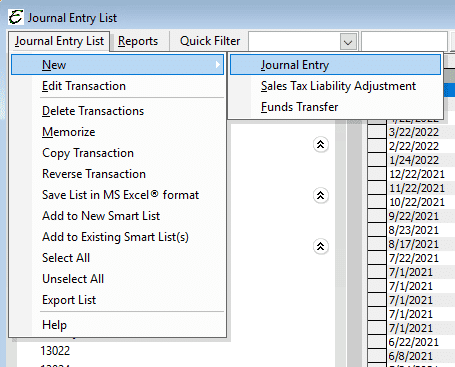
Task: Tick checkbox for 9/22/2021 row
Action: pyautogui.click(x=377, y=216)
